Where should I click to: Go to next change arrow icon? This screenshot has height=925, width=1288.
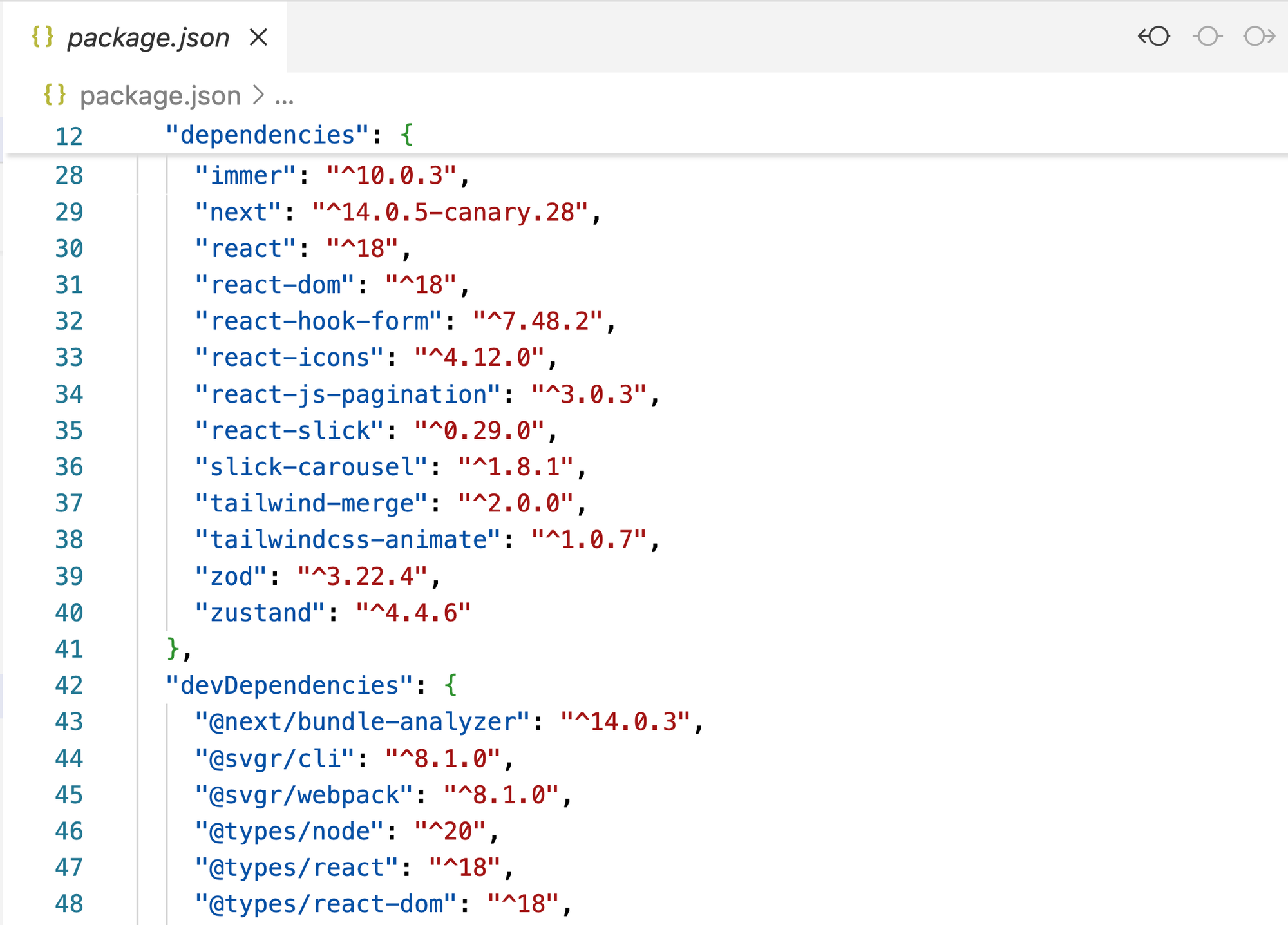[x=1259, y=36]
